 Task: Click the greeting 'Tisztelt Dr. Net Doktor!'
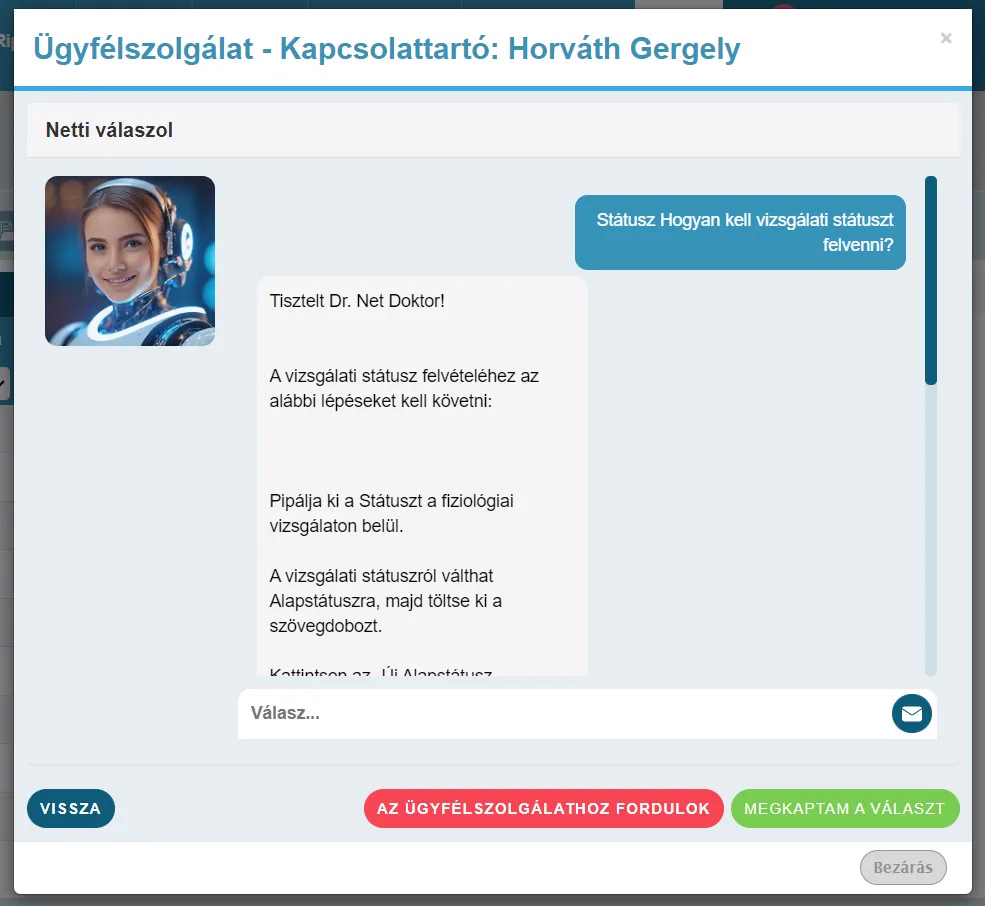click(x=357, y=301)
